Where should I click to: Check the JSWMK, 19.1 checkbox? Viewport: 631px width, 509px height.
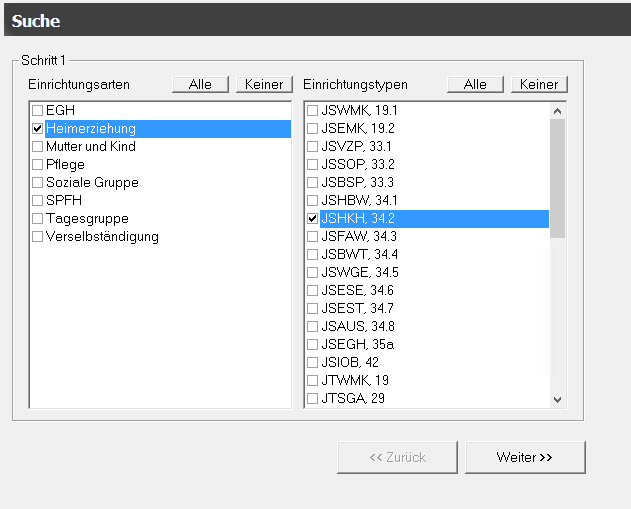313,111
